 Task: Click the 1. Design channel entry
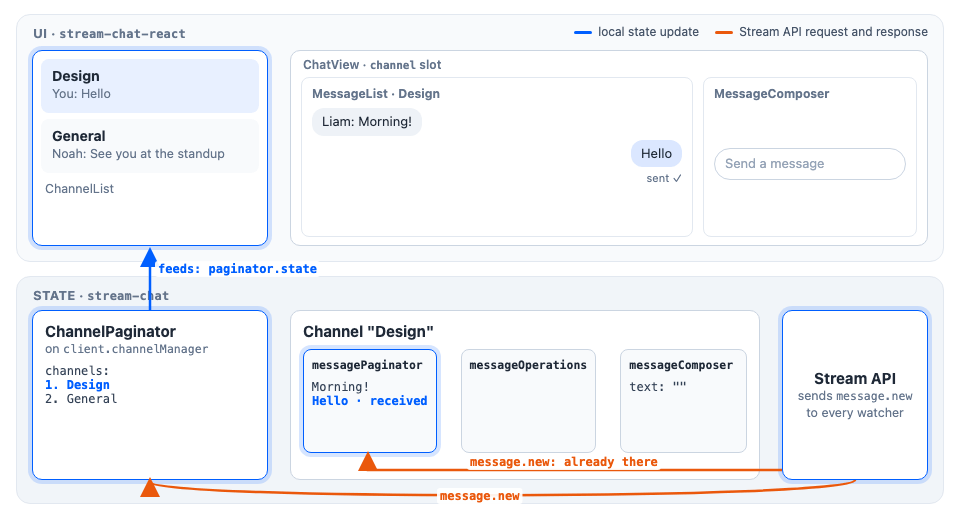(77, 385)
